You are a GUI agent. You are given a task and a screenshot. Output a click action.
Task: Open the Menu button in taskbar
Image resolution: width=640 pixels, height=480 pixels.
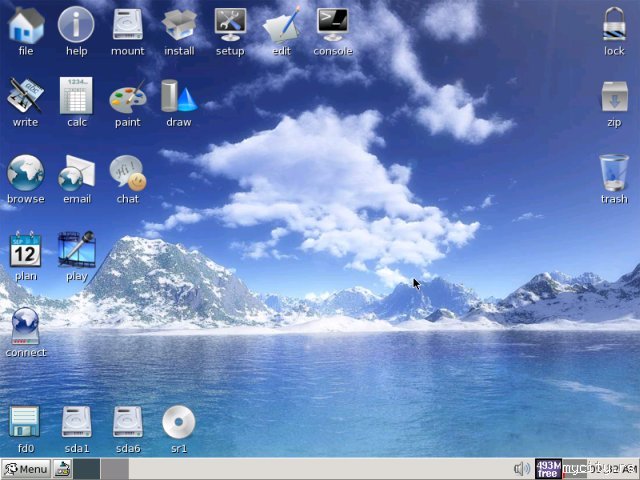click(x=26, y=469)
